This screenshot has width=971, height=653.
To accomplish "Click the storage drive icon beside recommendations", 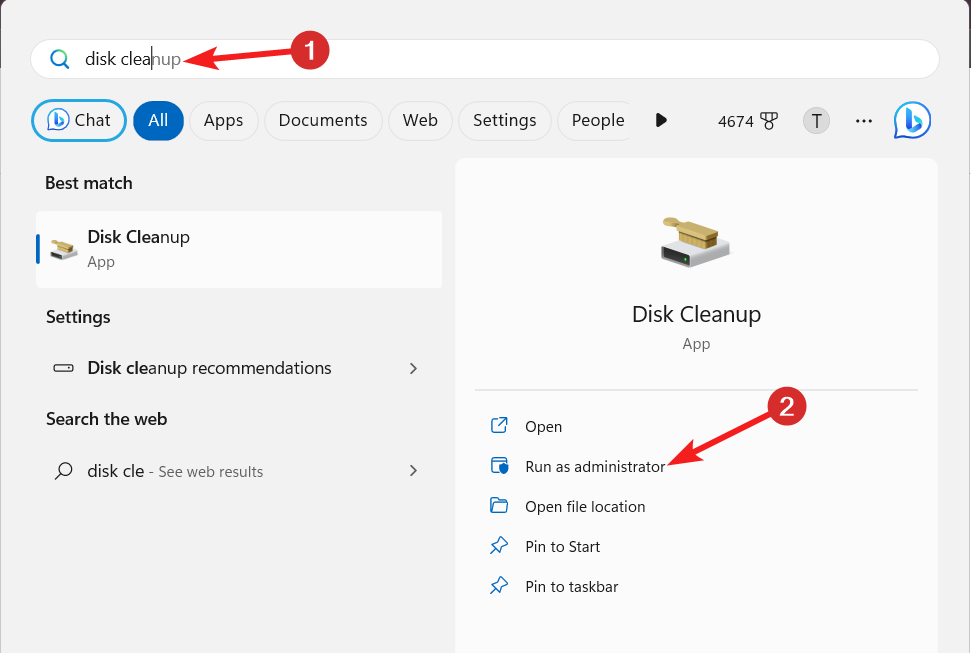I will point(63,368).
